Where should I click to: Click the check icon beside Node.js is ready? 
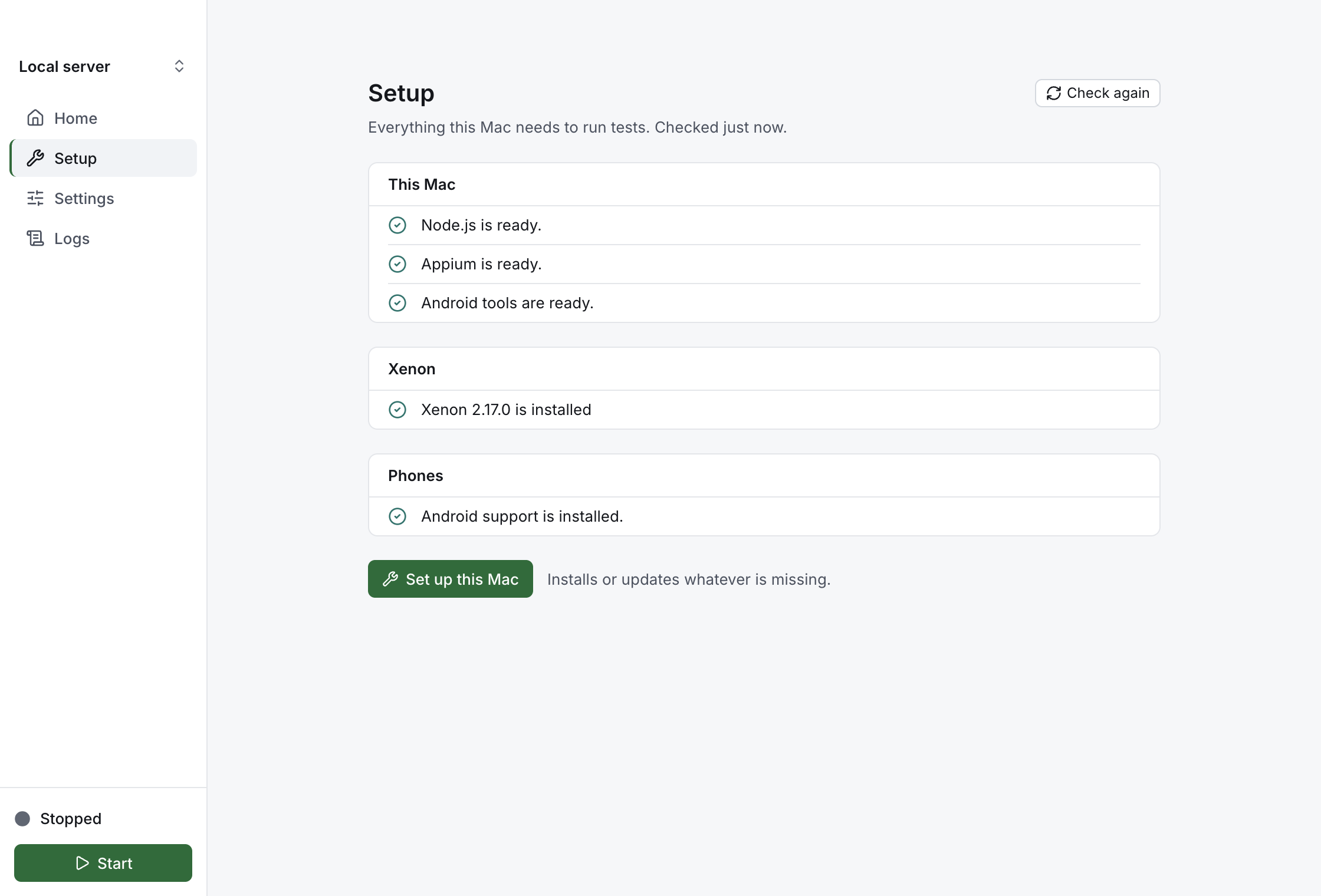pyautogui.click(x=397, y=225)
